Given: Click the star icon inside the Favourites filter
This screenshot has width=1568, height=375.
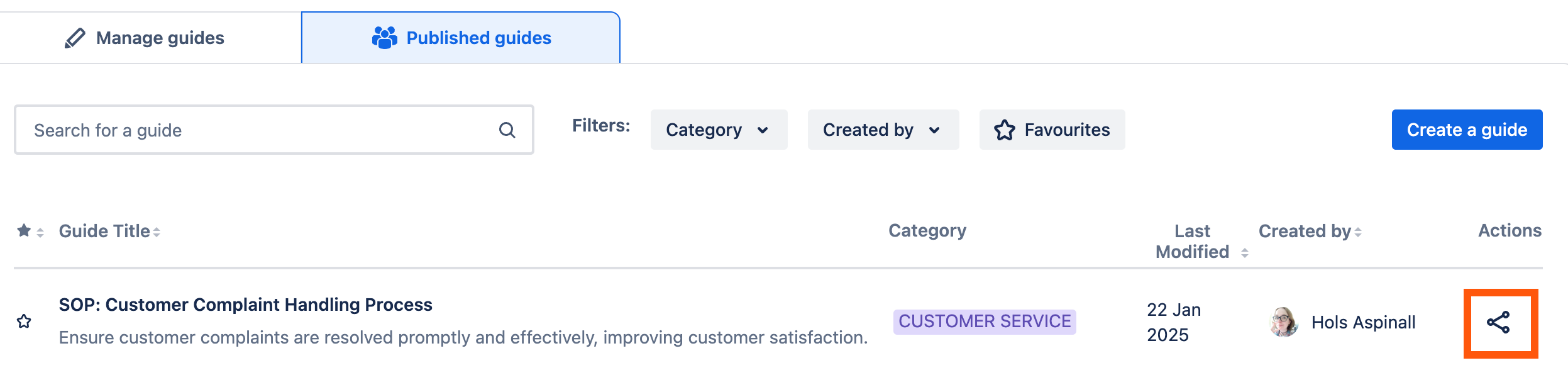Looking at the screenshot, I should pos(1005,130).
